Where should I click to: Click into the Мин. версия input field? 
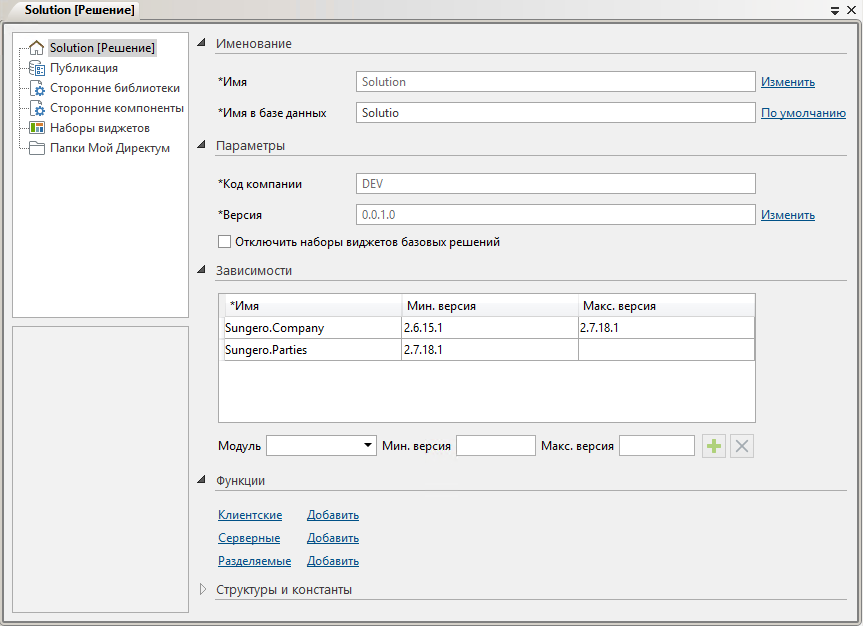click(x=495, y=446)
